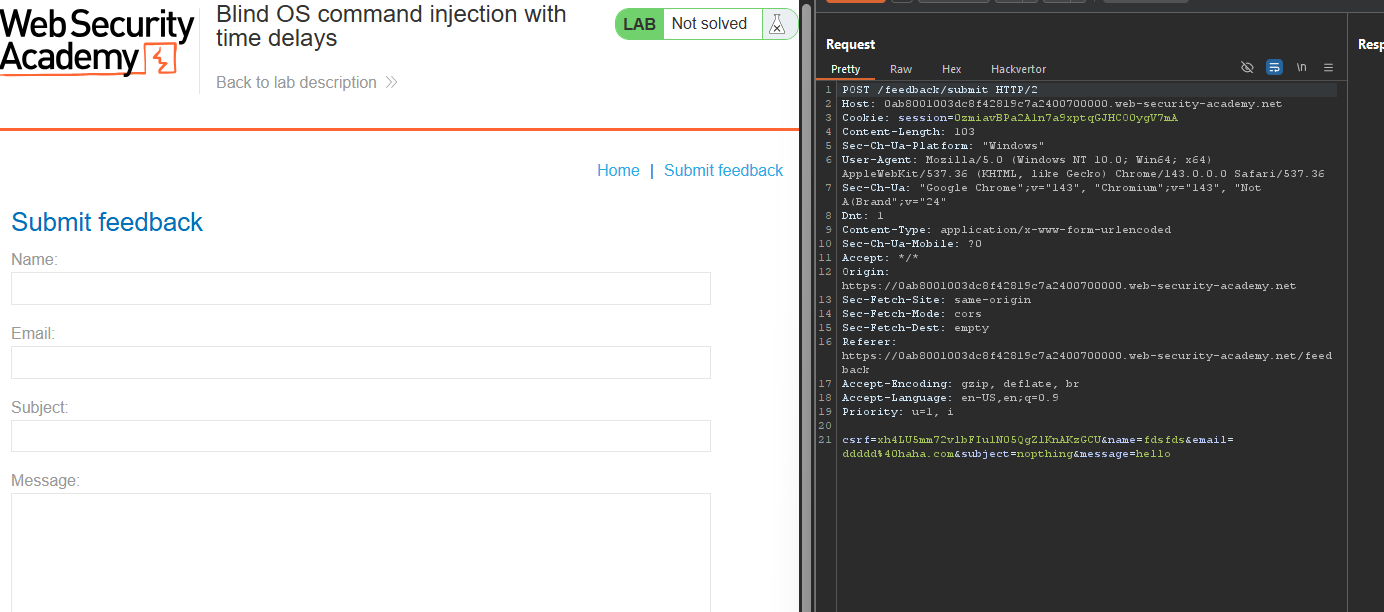The image size is (1384, 612).
Task: Click into the Email input field
Action: (361, 362)
